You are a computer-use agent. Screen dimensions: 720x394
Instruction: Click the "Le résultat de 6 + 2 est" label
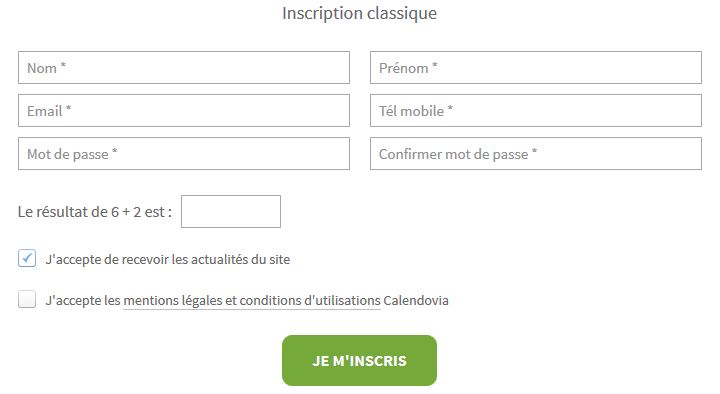point(95,212)
